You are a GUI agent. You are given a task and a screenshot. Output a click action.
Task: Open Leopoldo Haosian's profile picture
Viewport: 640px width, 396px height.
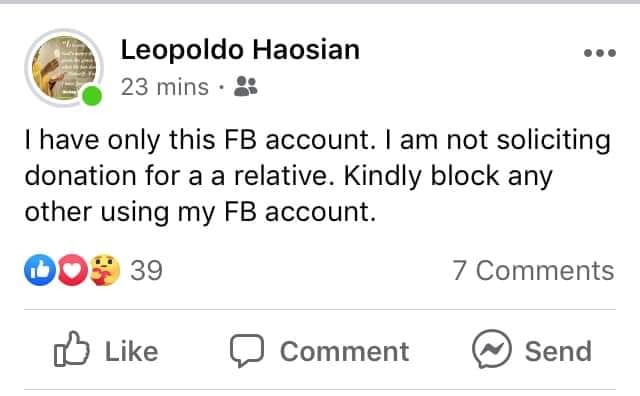(64, 68)
